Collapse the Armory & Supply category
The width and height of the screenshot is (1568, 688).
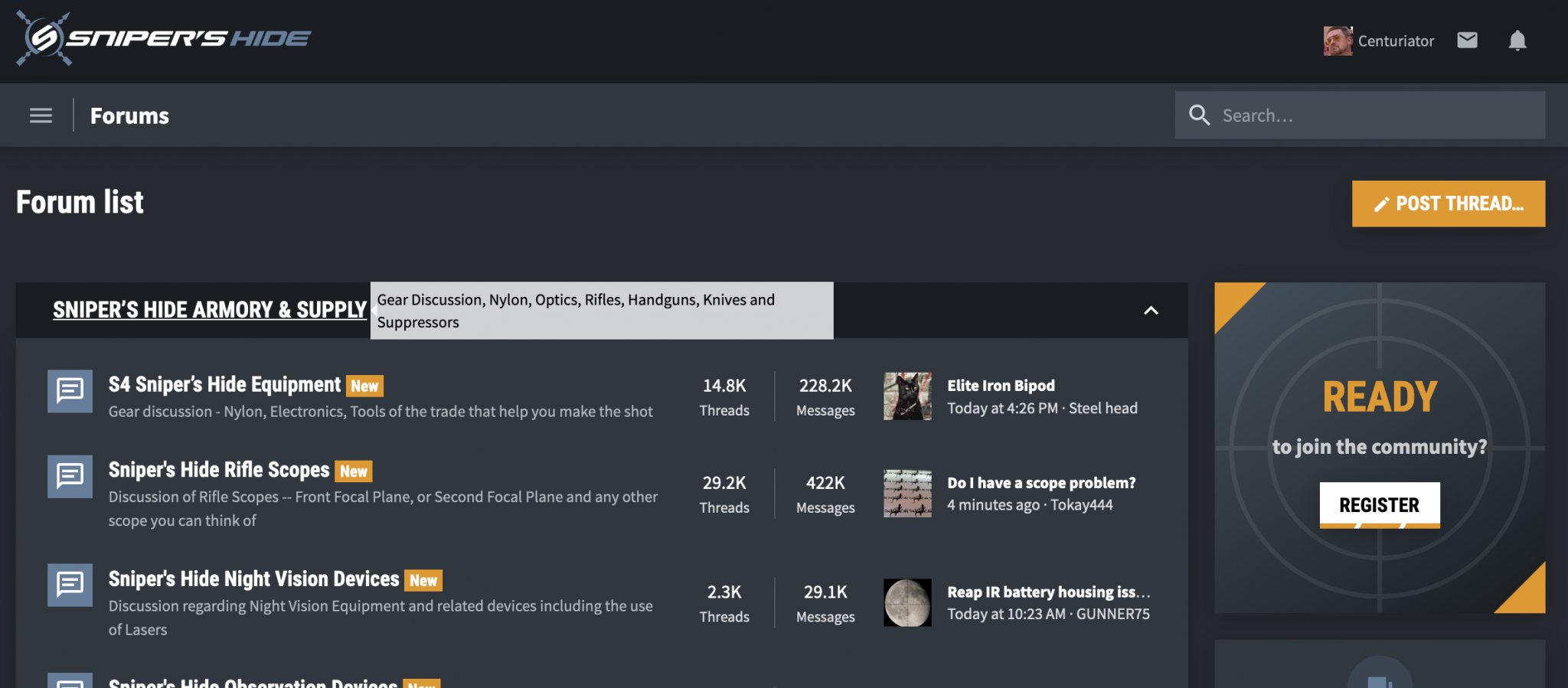(x=1151, y=311)
